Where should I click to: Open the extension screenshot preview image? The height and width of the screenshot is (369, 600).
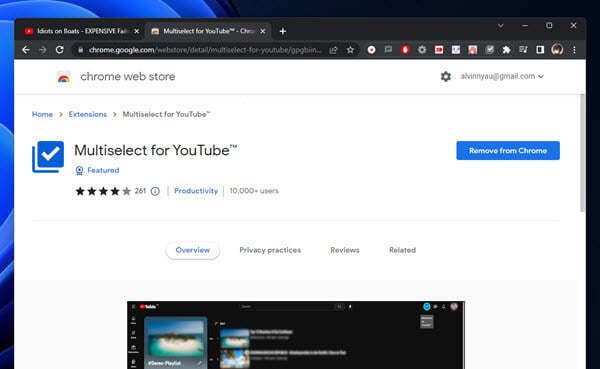click(296, 335)
